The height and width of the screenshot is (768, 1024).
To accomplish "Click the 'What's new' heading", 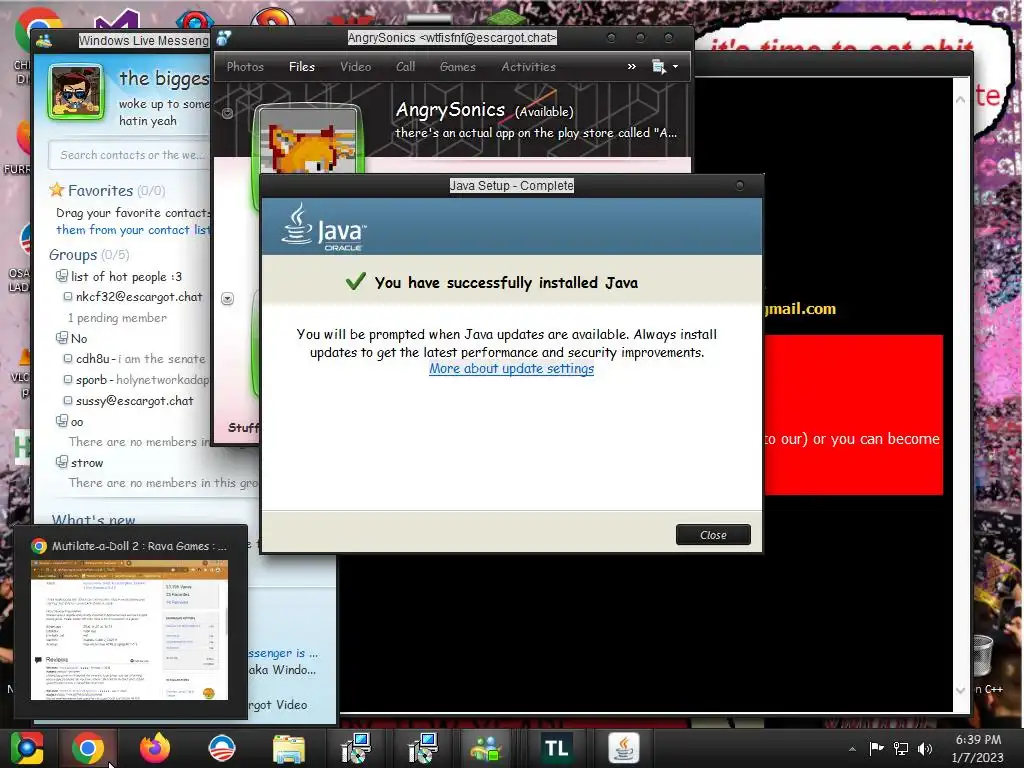I will (x=93, y=520).
